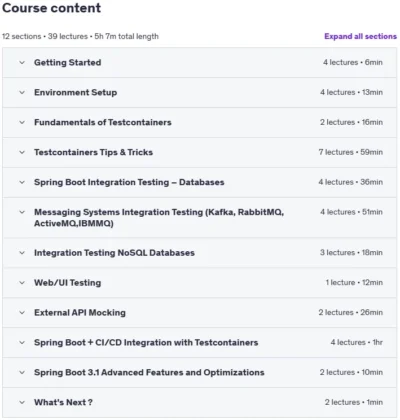Expand What's Next ? chevron
Screen dimensions: 400x420
pos(22,402)
